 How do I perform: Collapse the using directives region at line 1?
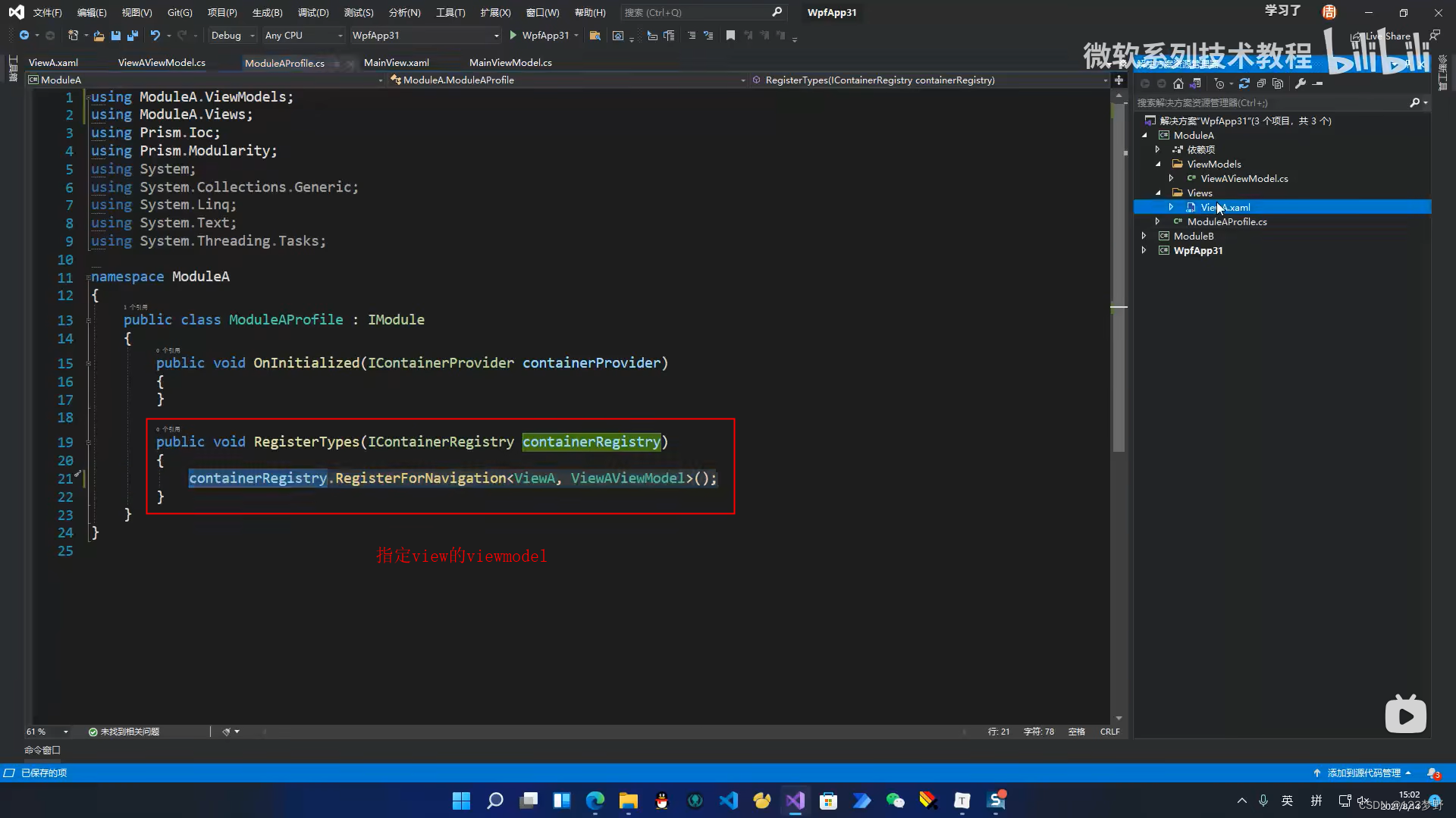(89, 97)
